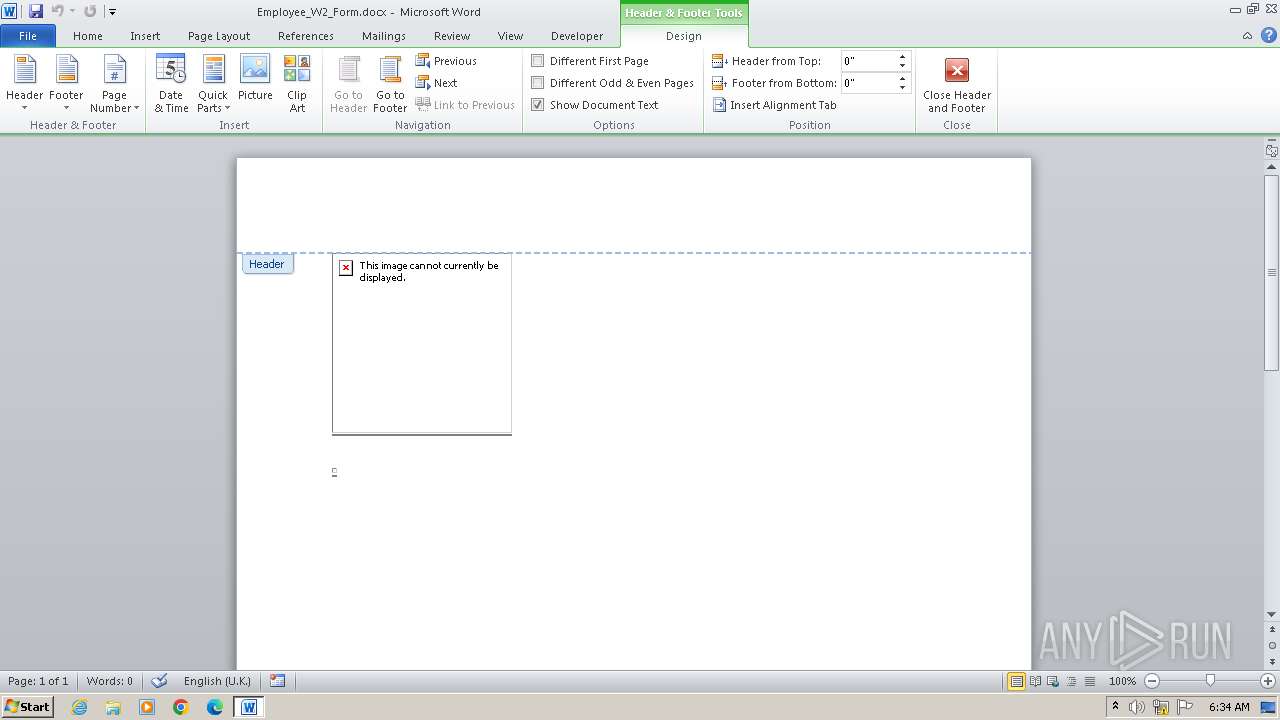Open Windows Explorer folder on taskbar
The width and height of the screenshot is (1280, 720).
click(x=113, y=707)
